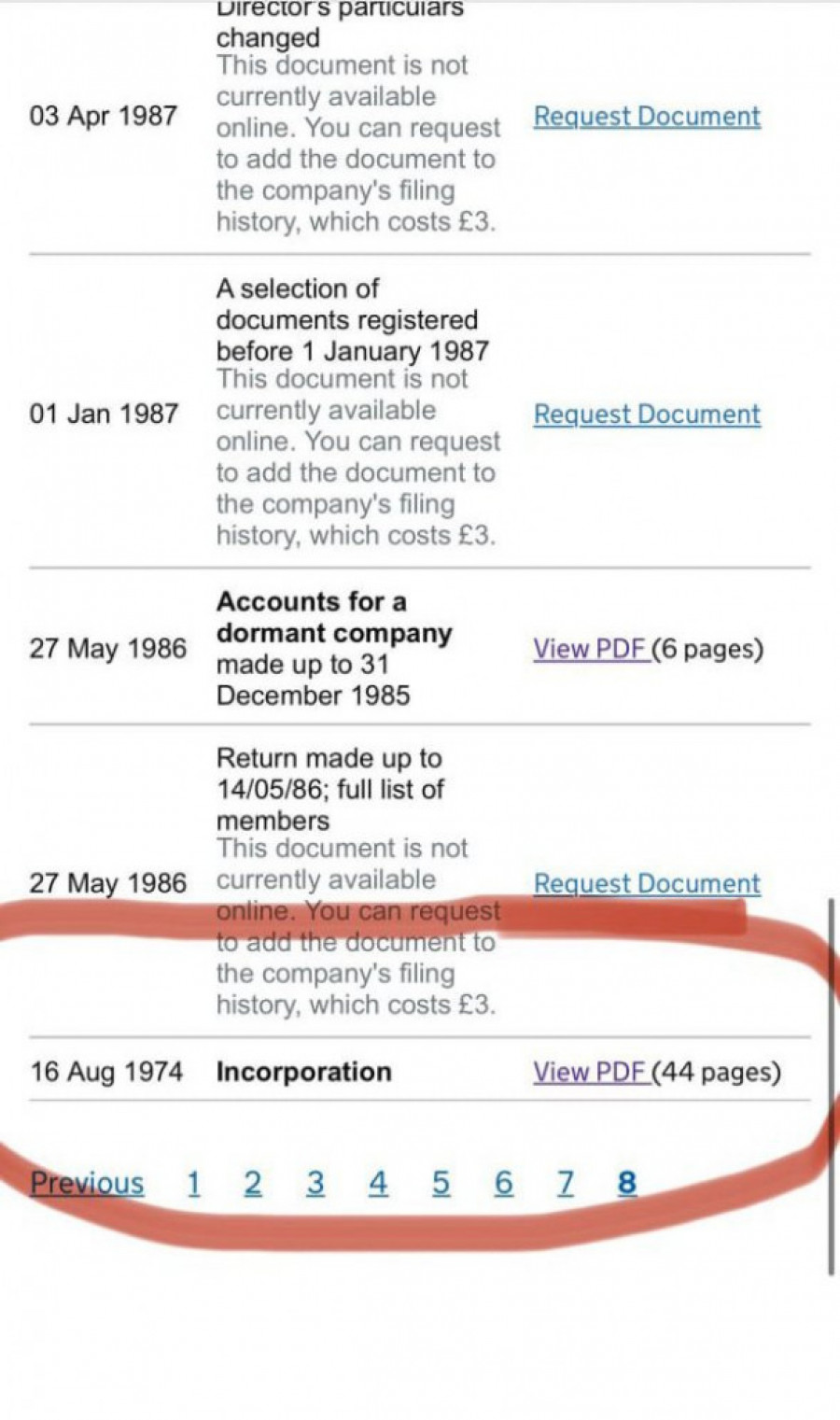Go to the Previous page of filings
The image size is (840, 1420).
(x=87, y=1183)
